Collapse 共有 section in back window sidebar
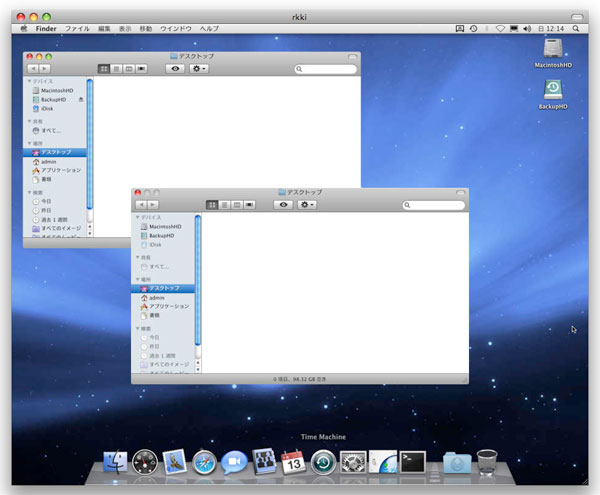This screenshot has height=495, width=600. tap(29, 121)
